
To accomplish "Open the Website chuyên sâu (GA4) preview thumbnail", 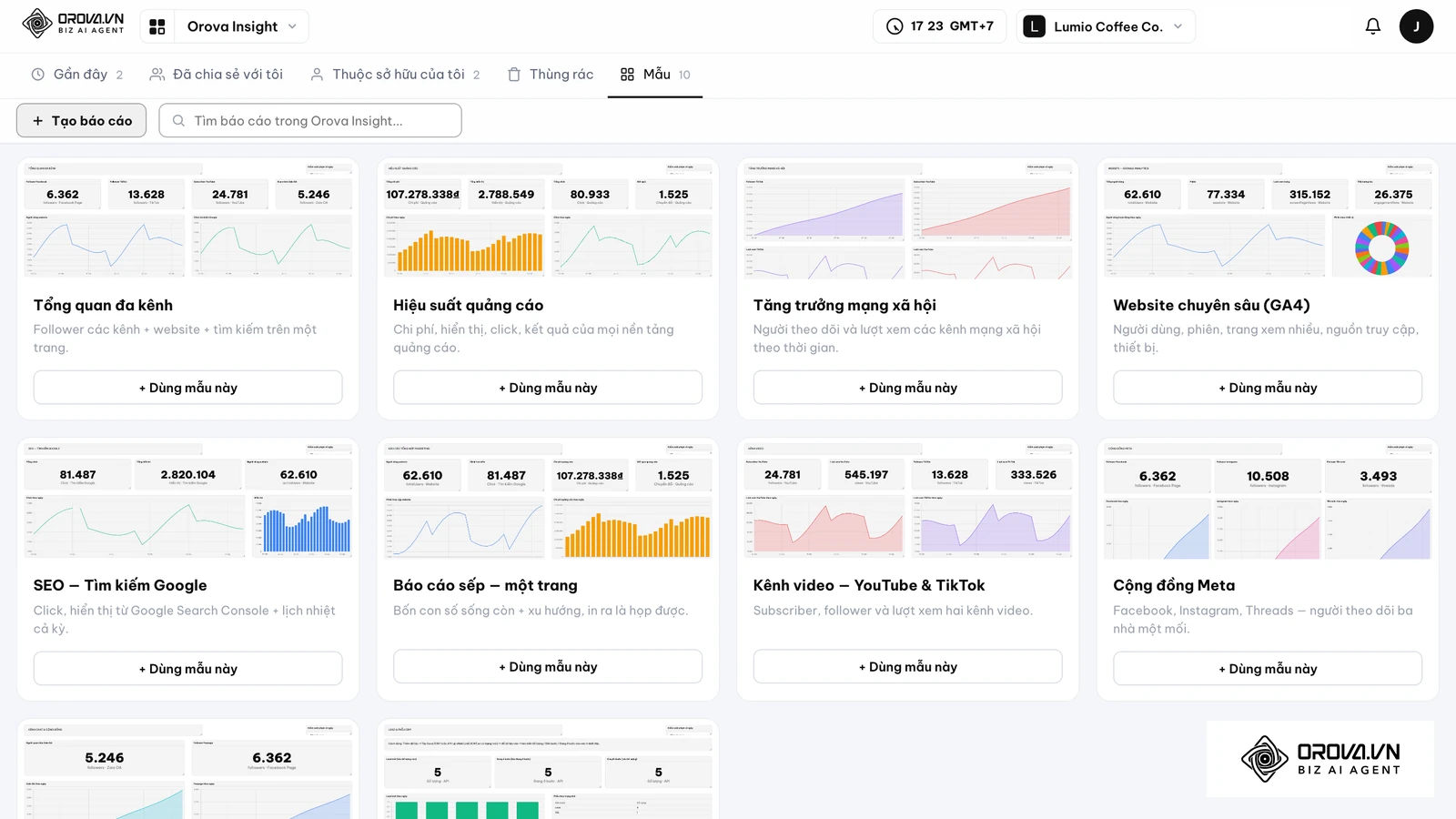I will (x=1268, y=219).
